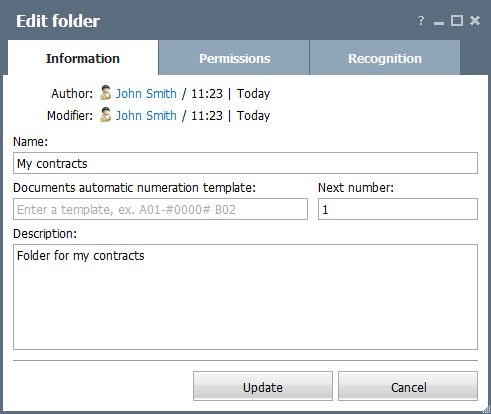Click the help question mark icon

click(421, 21)
